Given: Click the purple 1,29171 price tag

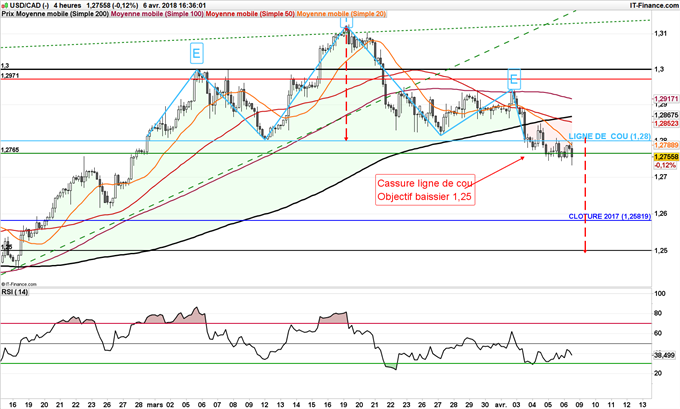Looking at the screenshot, I should tap(666, 99).
